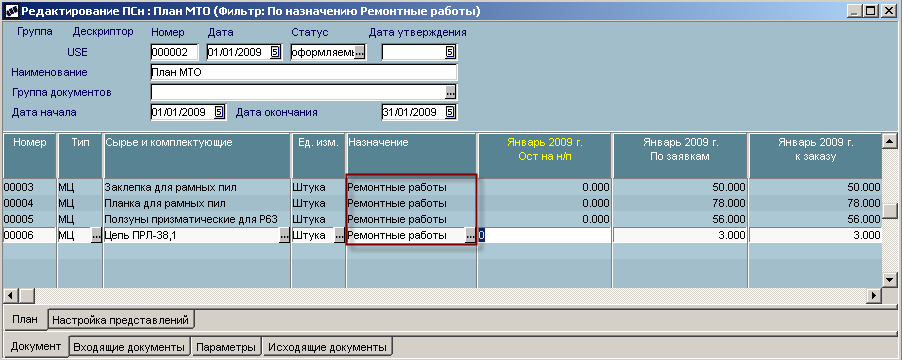
Task: Open calendar picker for Дата утверждения
Action: pos(450,52)
